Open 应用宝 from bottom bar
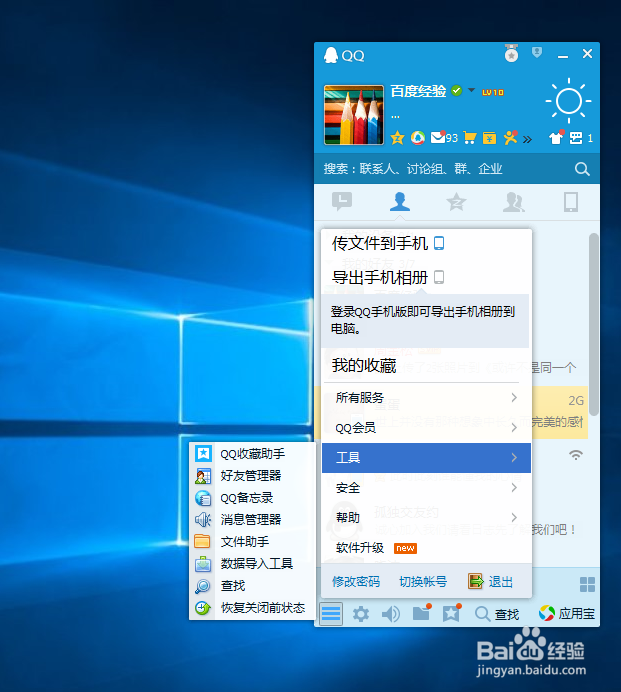Image resolution: width=621 pixels, height=692 pixels. point(567,613)
